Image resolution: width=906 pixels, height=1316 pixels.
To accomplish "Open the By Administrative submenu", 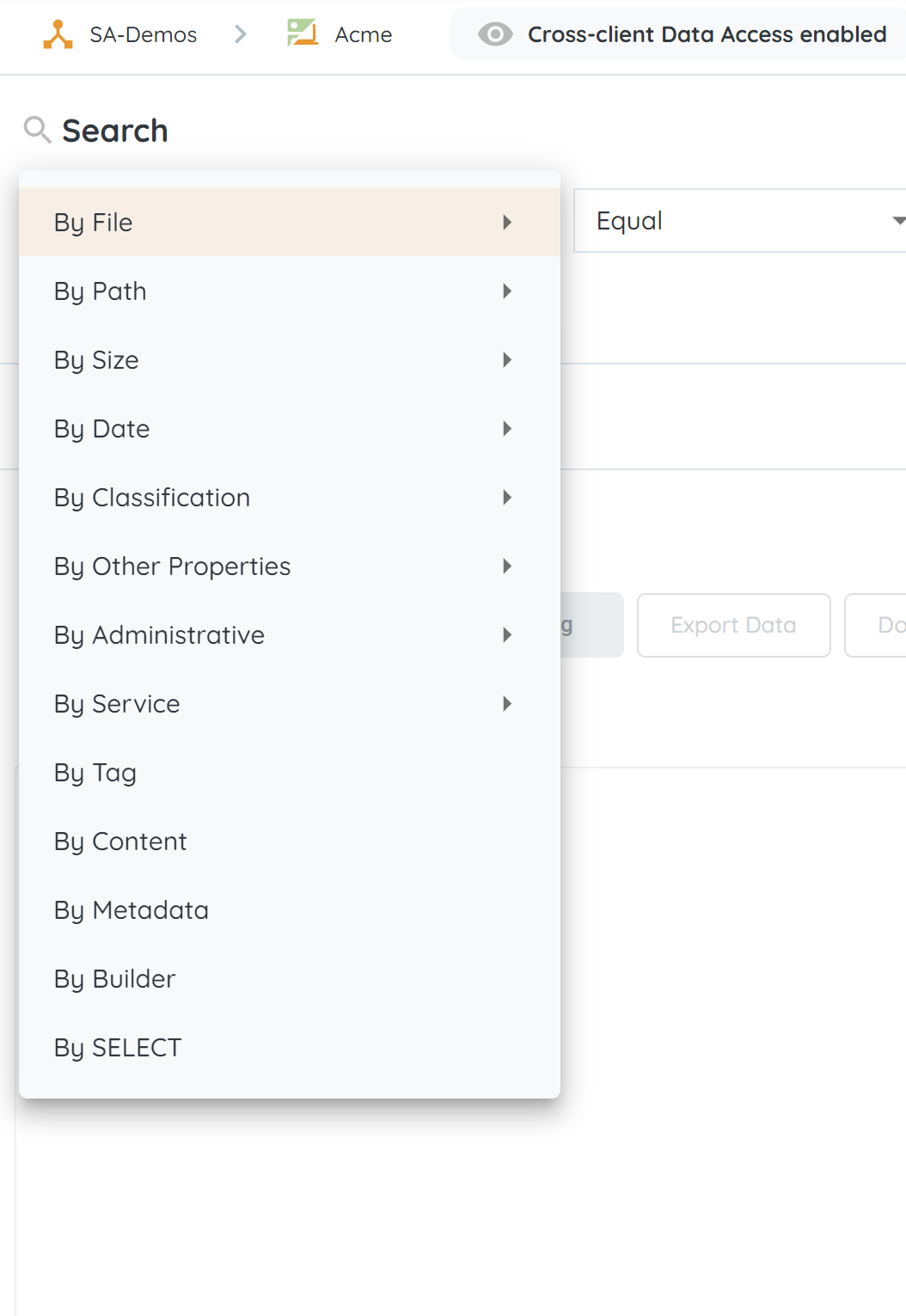I will click(x=160, y=635).
